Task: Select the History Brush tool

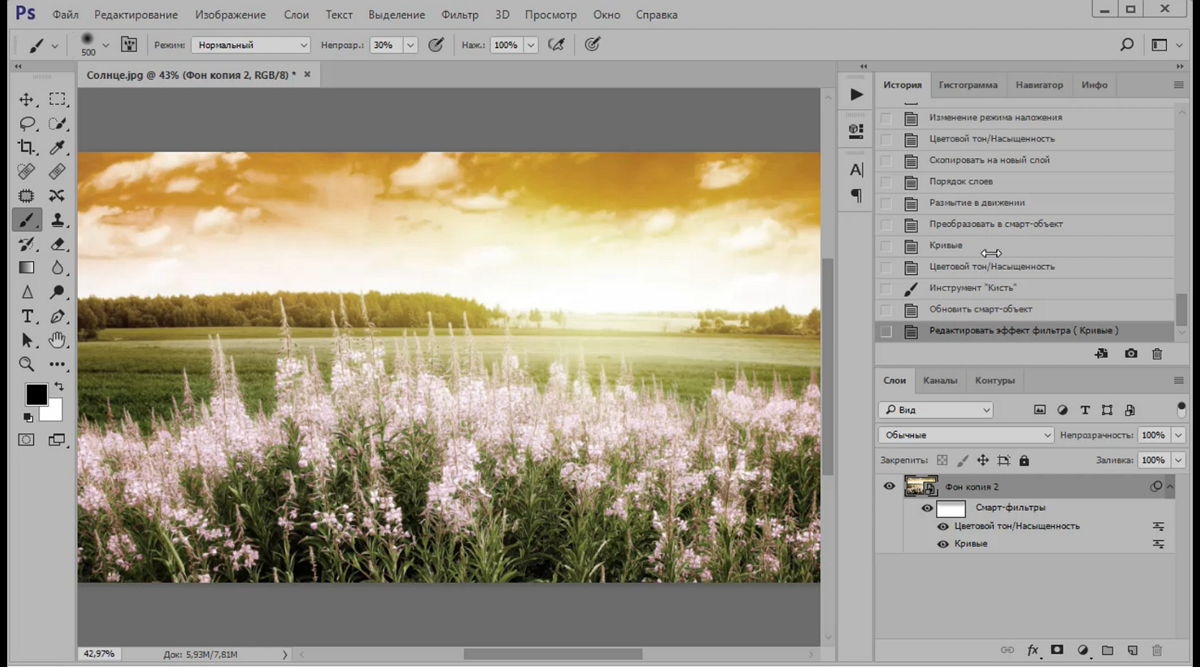Action: click(27, 244)
